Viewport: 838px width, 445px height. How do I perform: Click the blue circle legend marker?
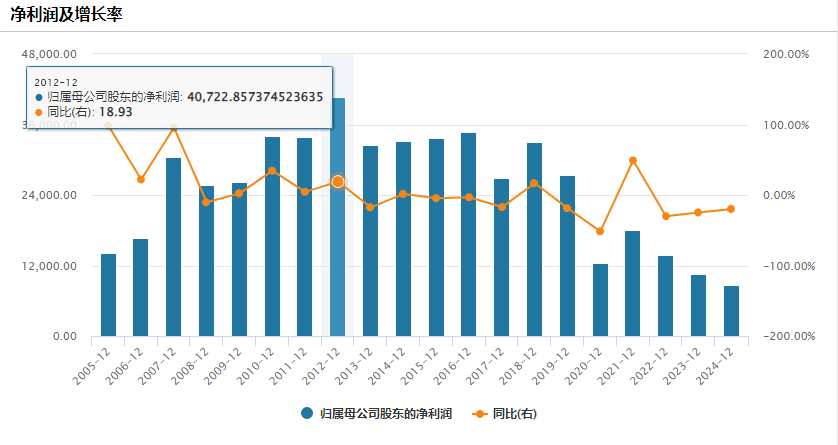tap(307, 413)
